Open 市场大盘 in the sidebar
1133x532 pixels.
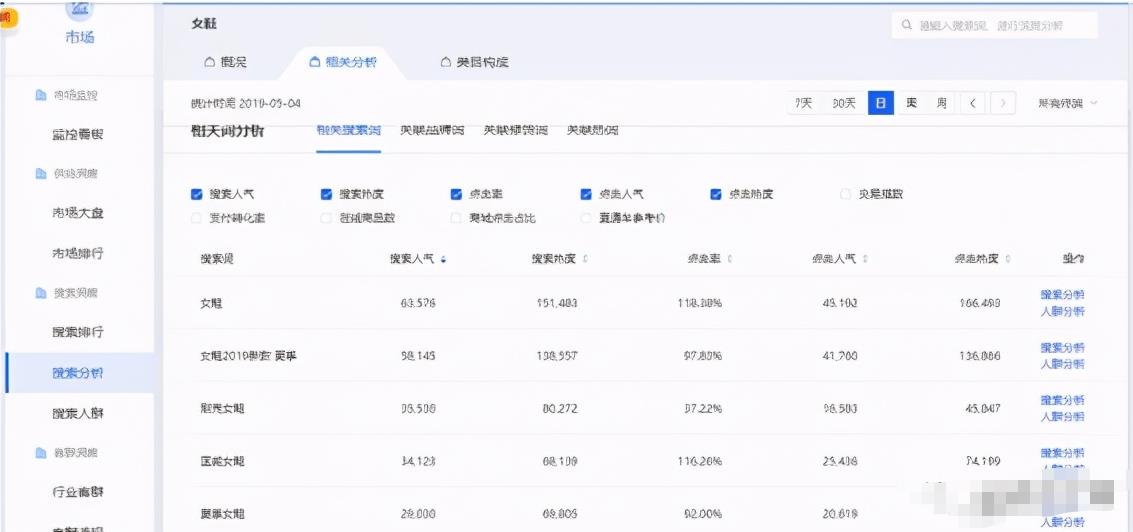[x=78, y=213]
